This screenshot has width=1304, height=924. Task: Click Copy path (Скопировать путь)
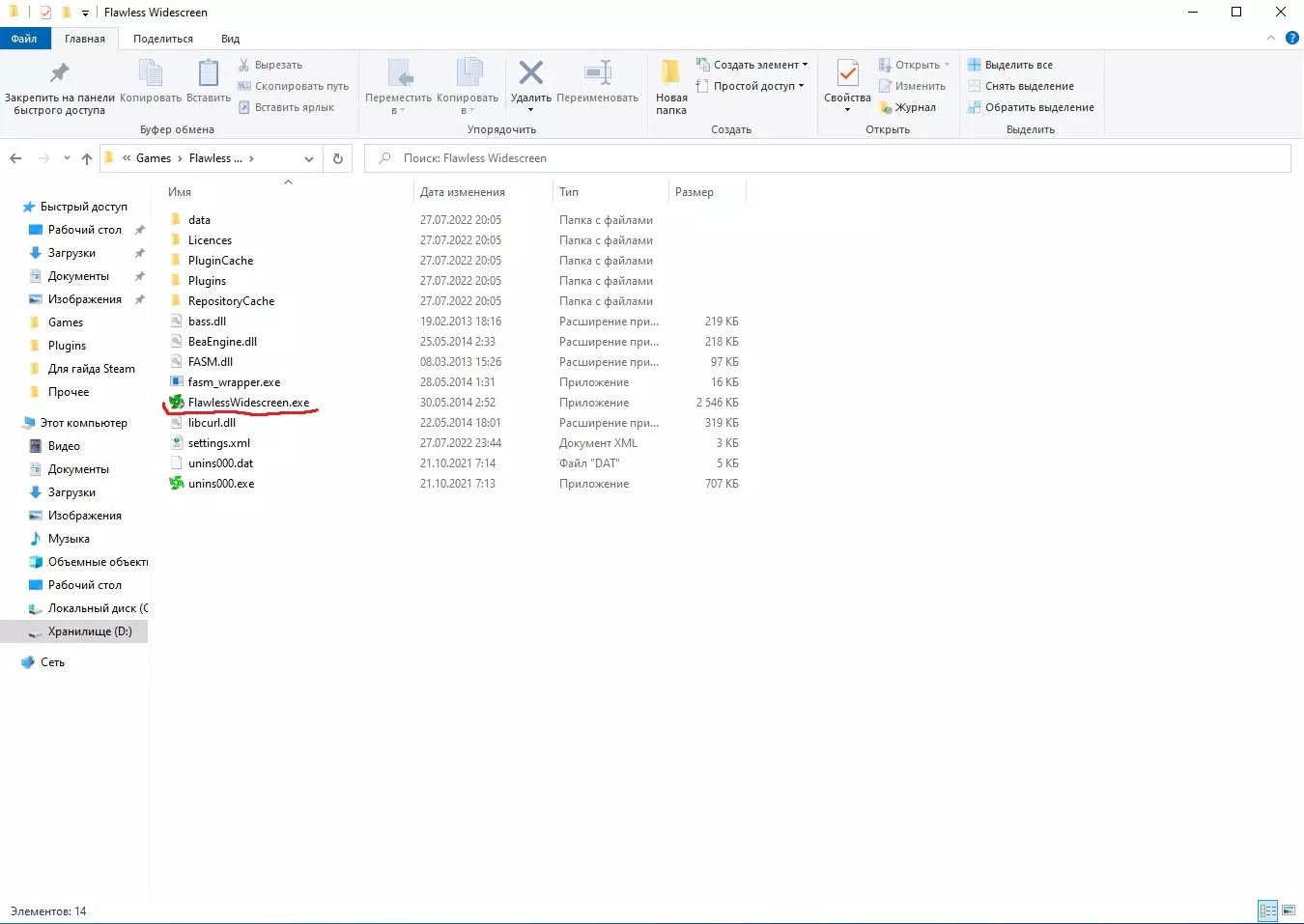point(294,86)
